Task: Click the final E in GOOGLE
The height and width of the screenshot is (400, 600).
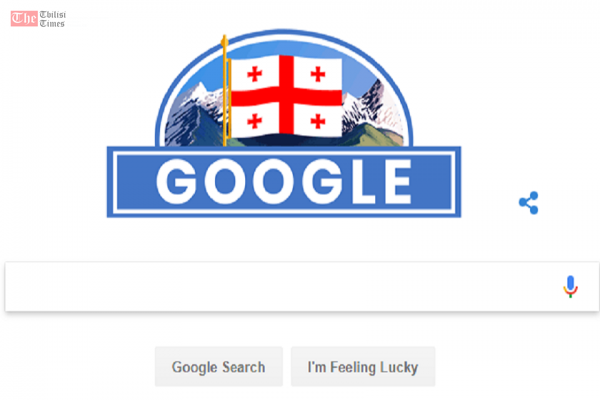Action: (398, 182)
